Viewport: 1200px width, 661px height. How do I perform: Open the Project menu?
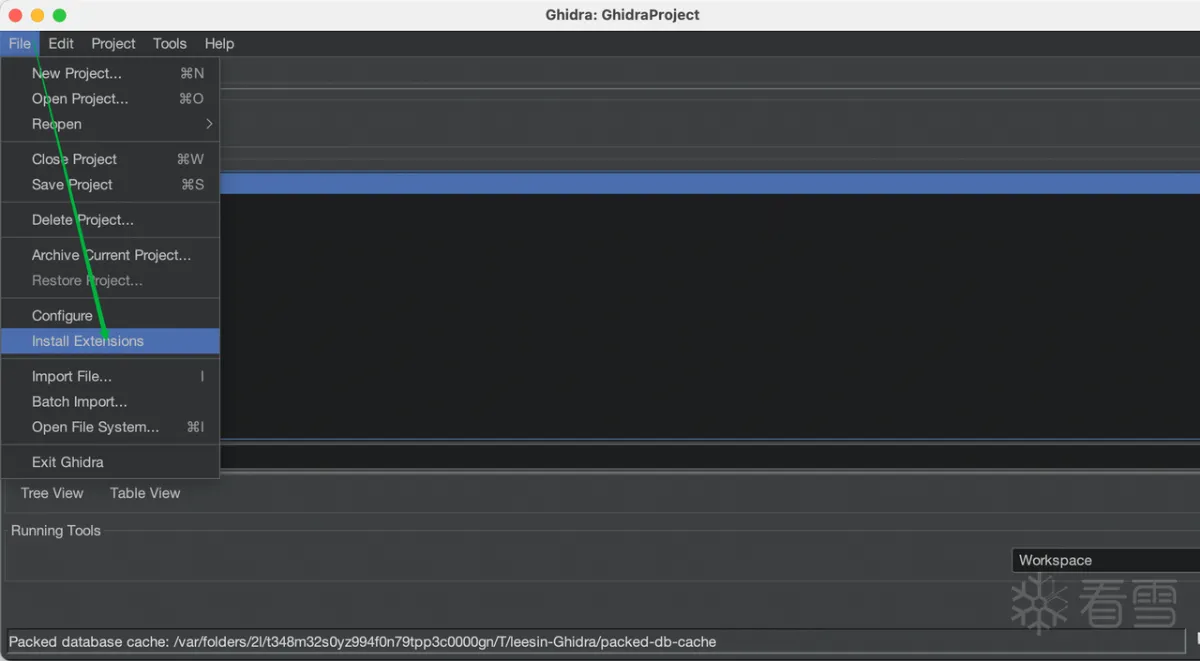113,43
